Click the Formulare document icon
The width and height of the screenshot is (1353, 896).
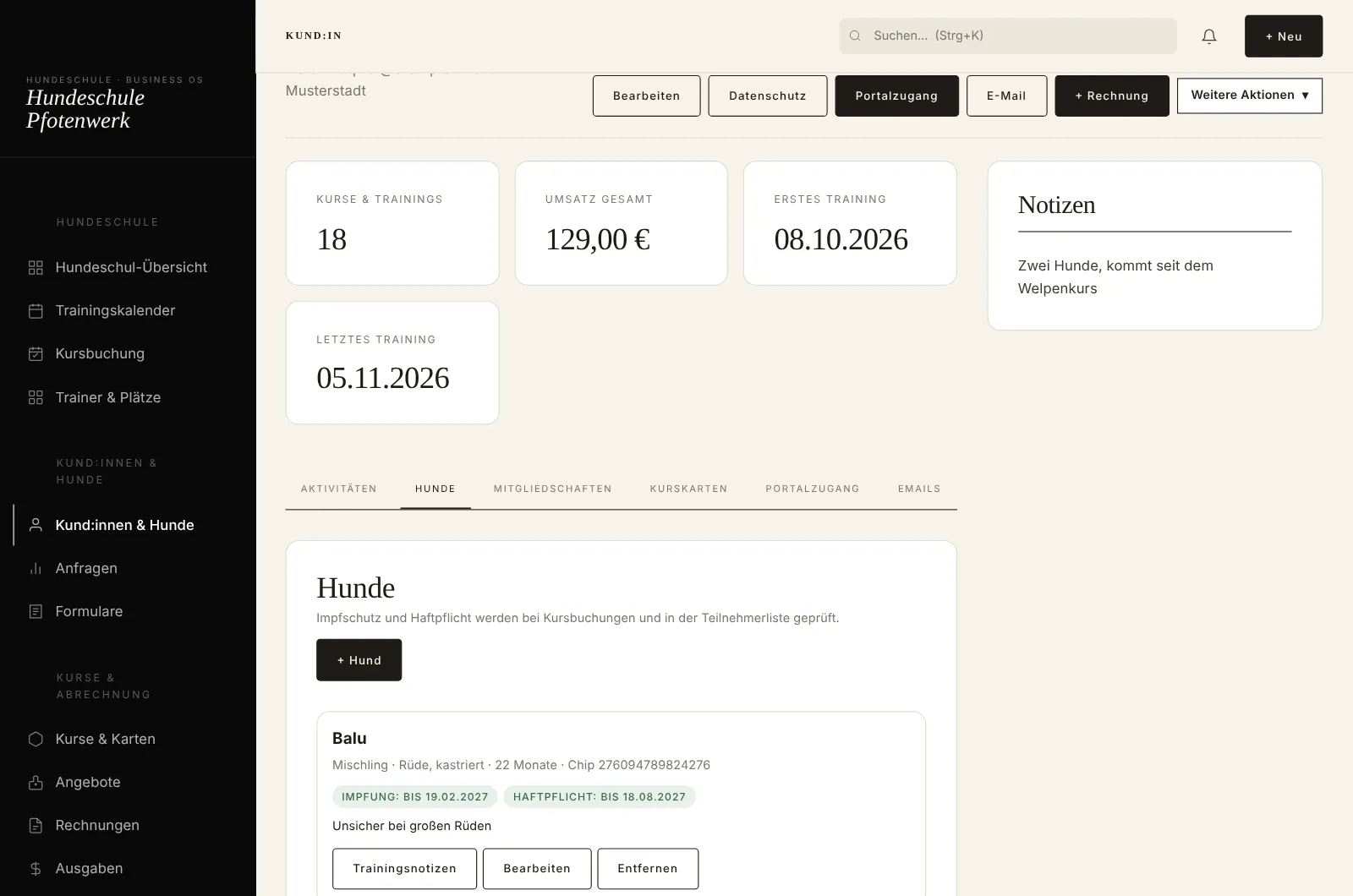pos(36,611)
